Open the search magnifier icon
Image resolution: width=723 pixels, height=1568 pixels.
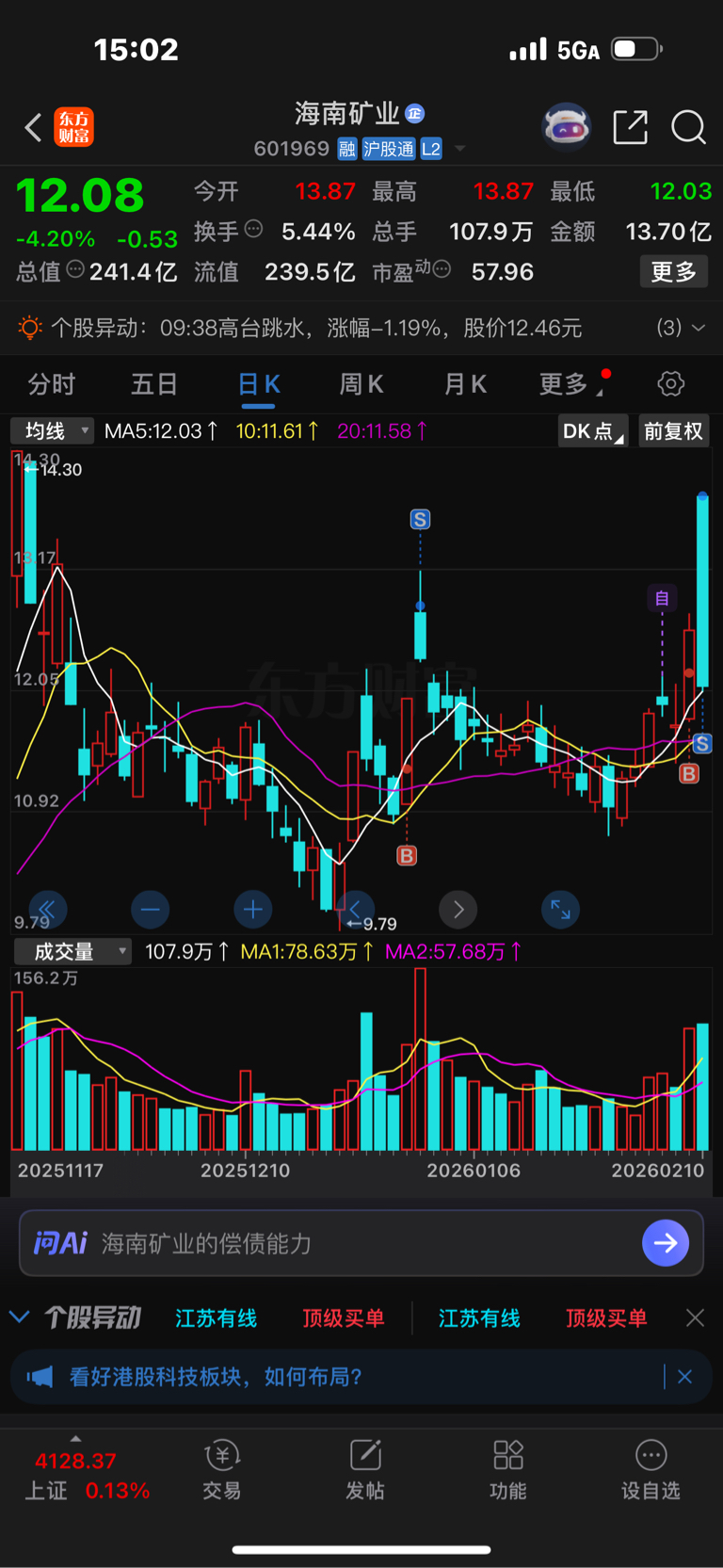tap(688, 126)
